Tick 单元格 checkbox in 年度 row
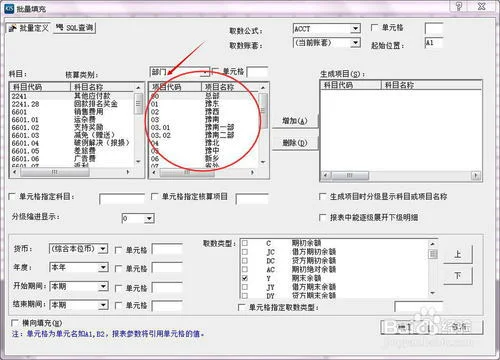 [118, 268]
